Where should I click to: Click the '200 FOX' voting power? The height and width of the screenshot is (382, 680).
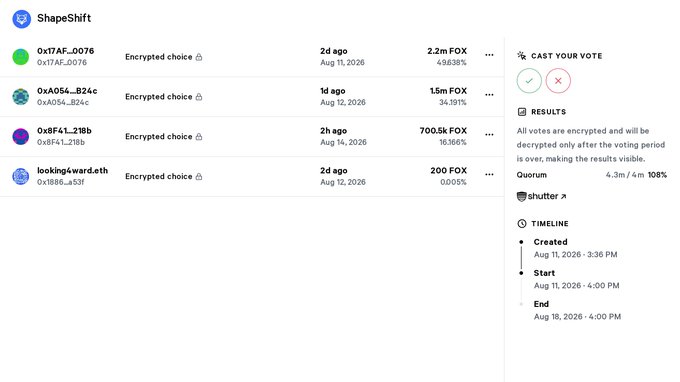point(448,171)
